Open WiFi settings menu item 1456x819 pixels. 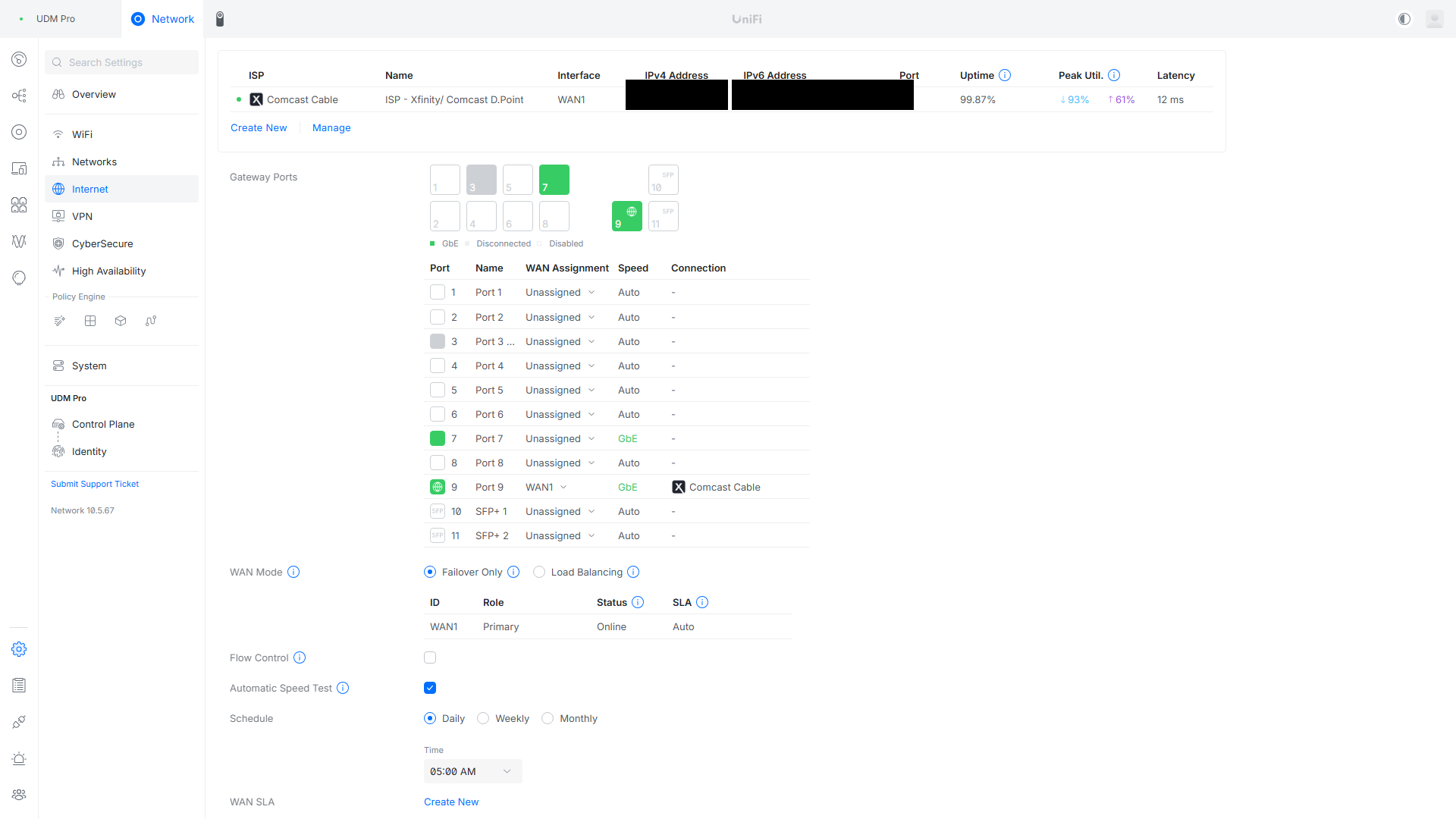121,134
